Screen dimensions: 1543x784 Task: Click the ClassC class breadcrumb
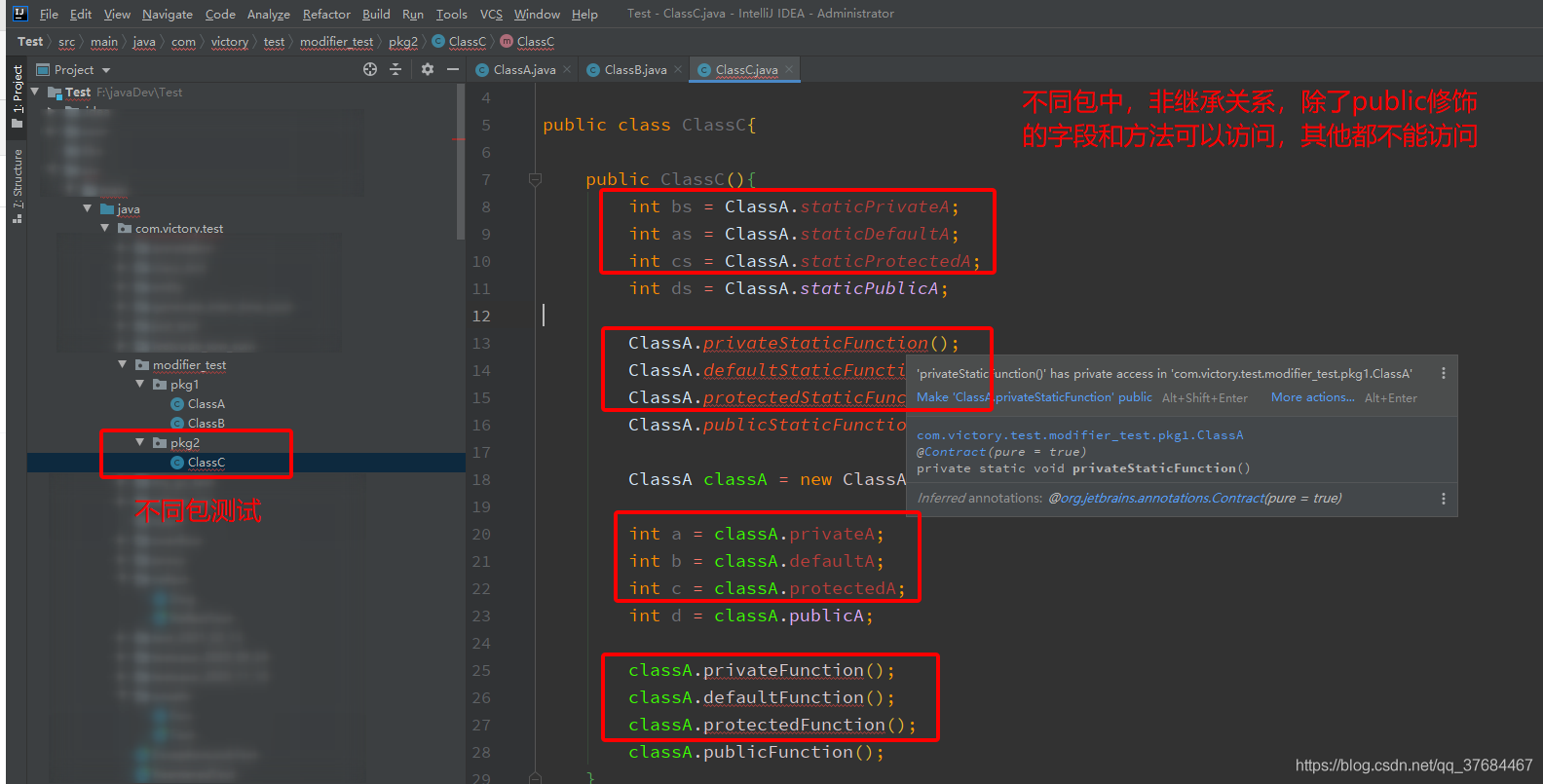[x=459, y=42]
